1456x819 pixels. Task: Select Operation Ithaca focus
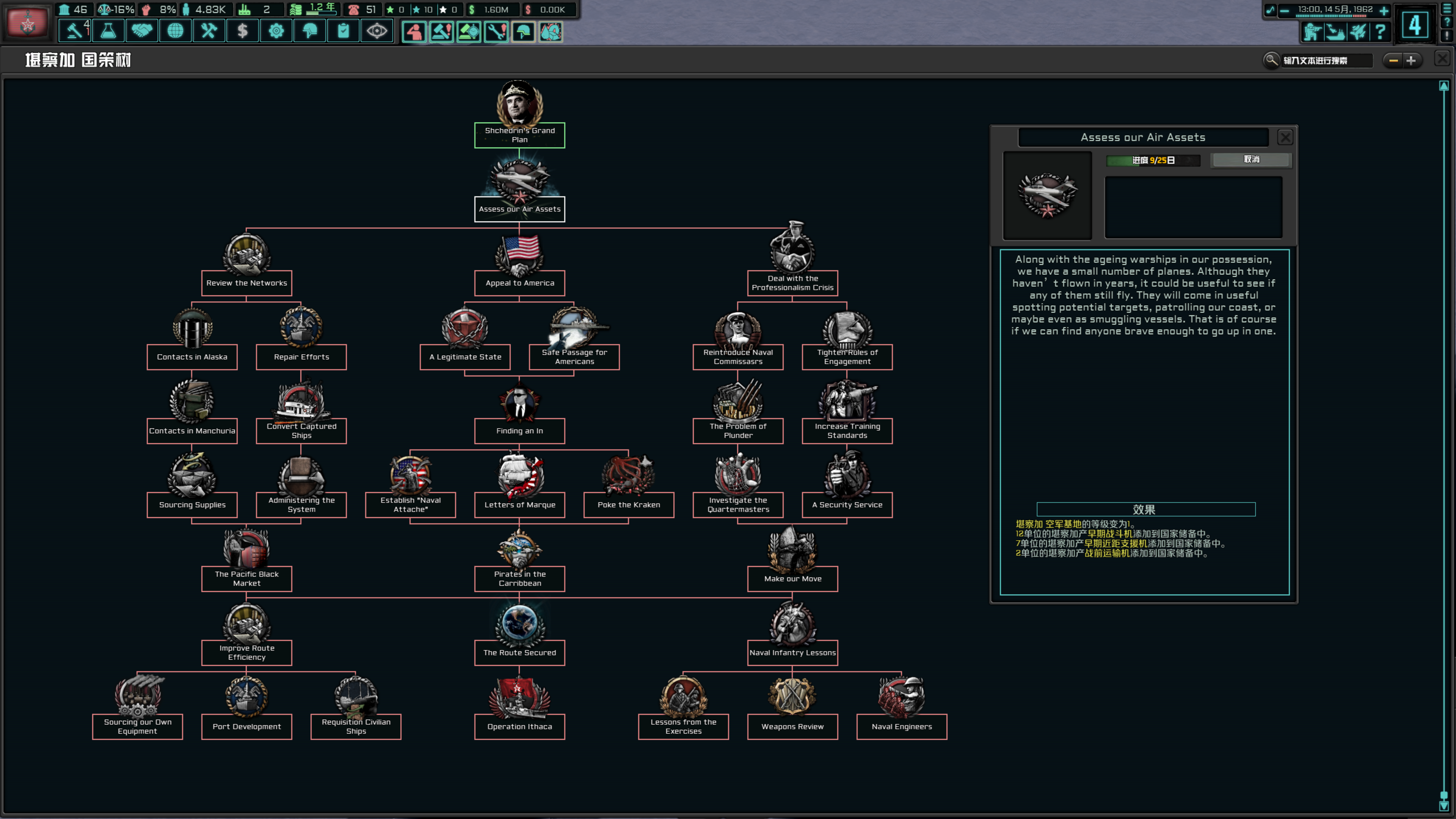[519, 727]
